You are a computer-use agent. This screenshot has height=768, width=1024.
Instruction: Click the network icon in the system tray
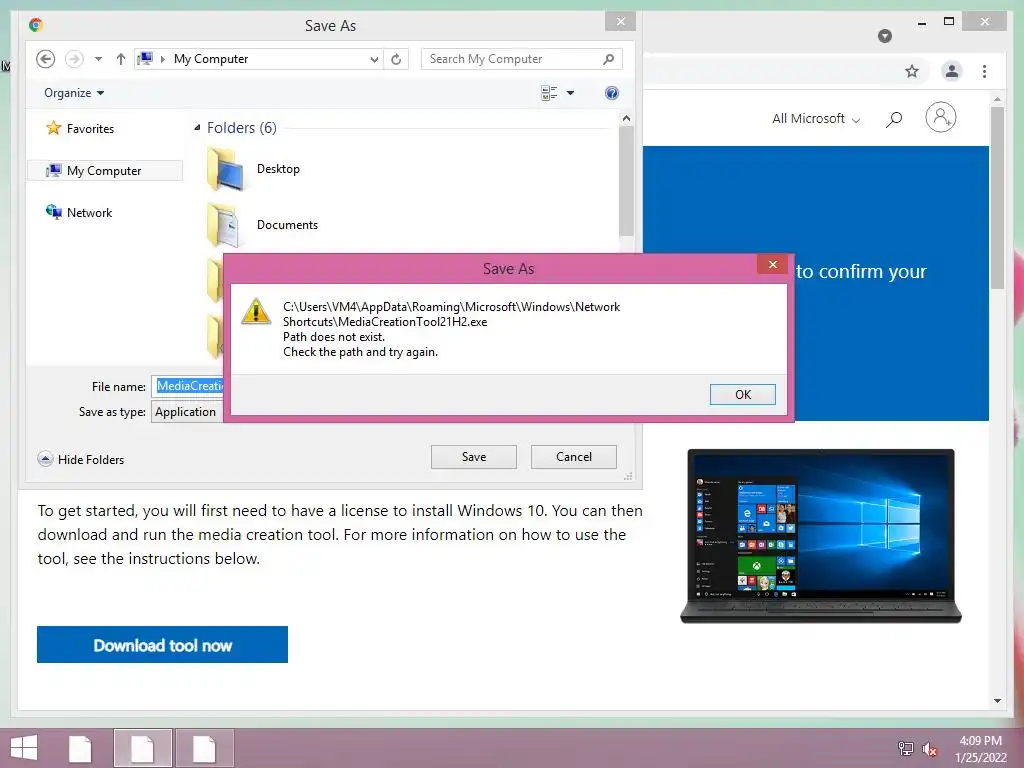(906, 749)
